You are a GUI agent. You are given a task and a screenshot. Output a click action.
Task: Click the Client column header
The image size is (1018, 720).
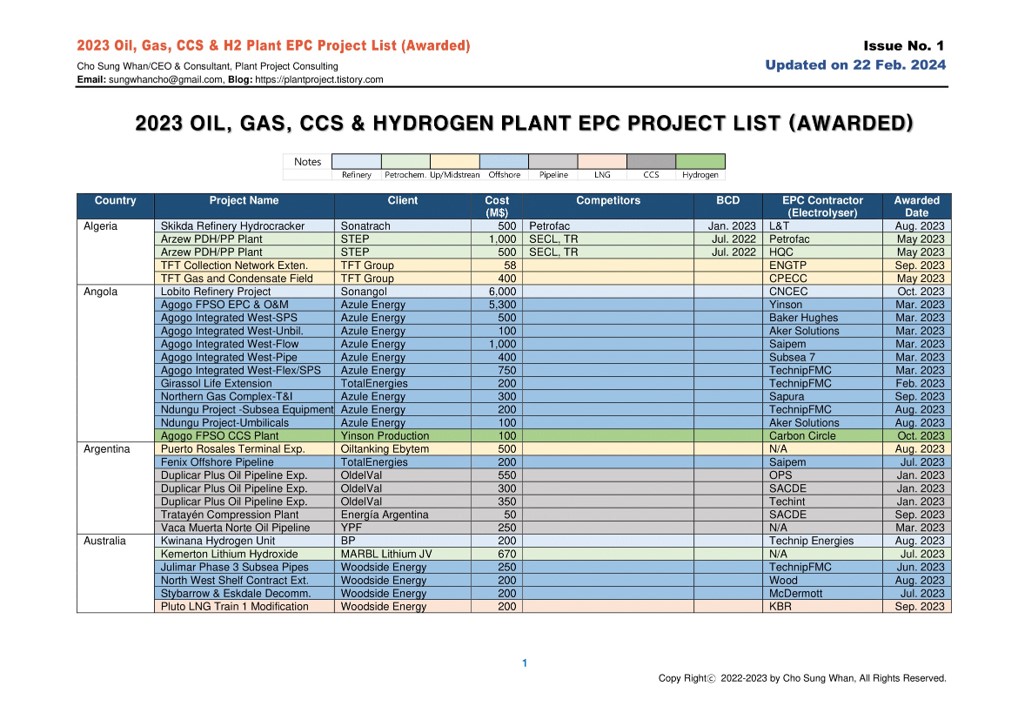pyautogui.click(x=403, y=206)
